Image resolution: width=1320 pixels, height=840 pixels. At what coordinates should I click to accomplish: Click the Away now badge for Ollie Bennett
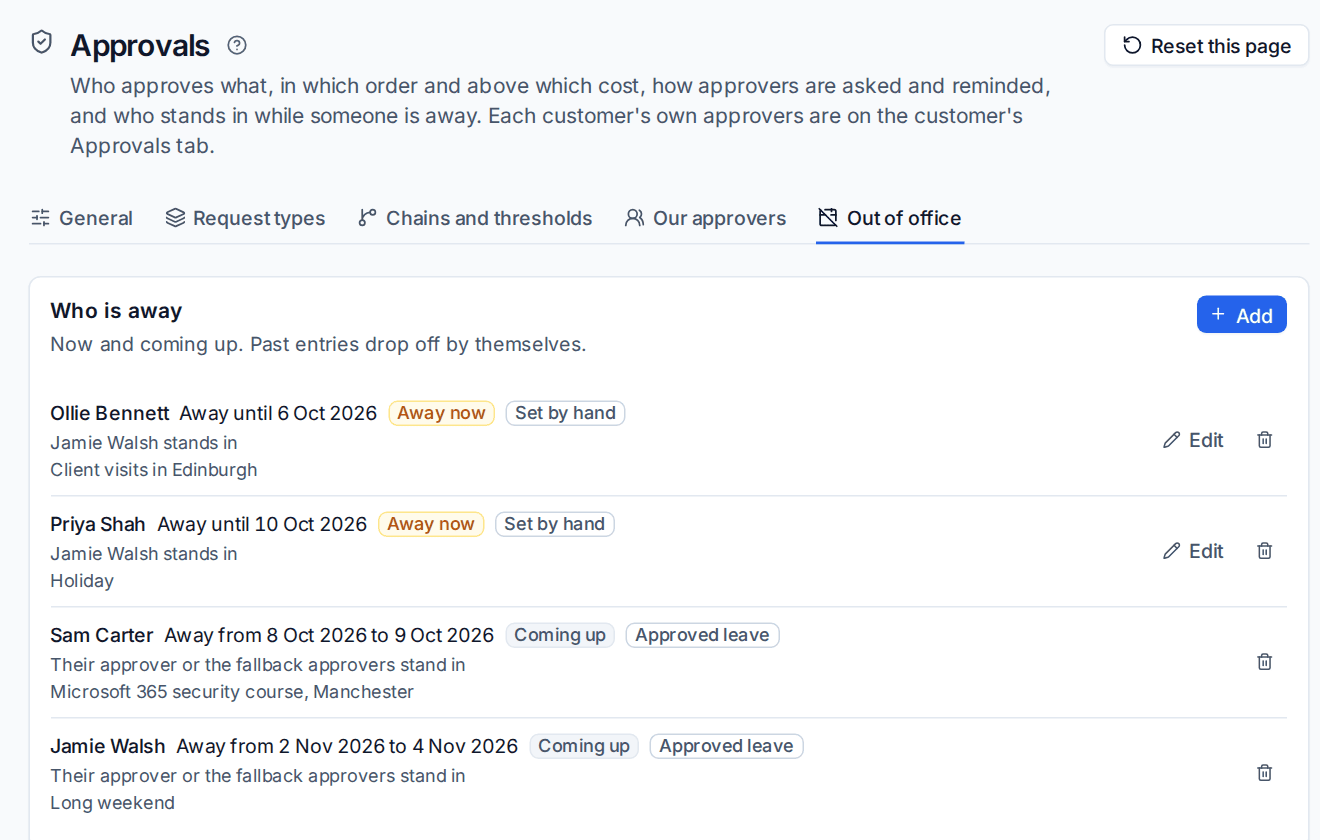[441, 413]
